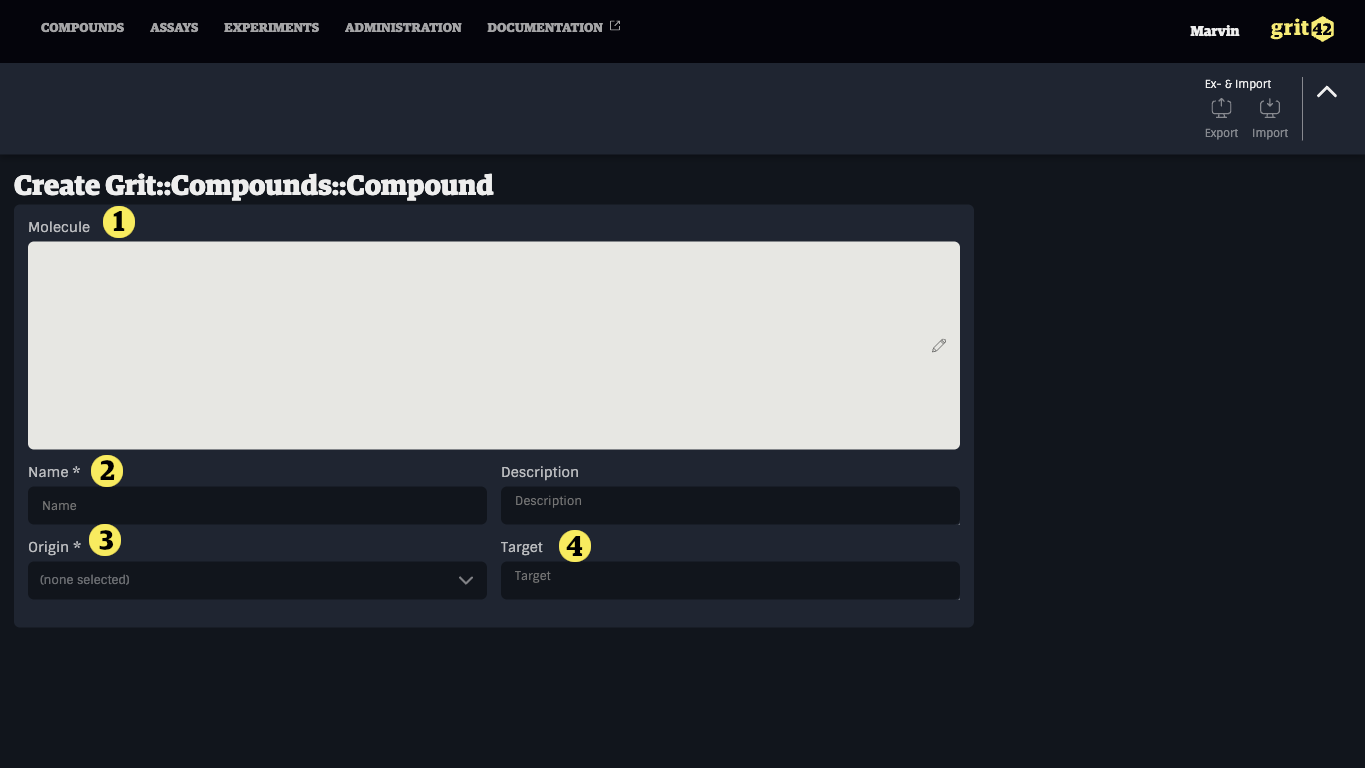Open the Administration menu

click(x=403, y=28)
